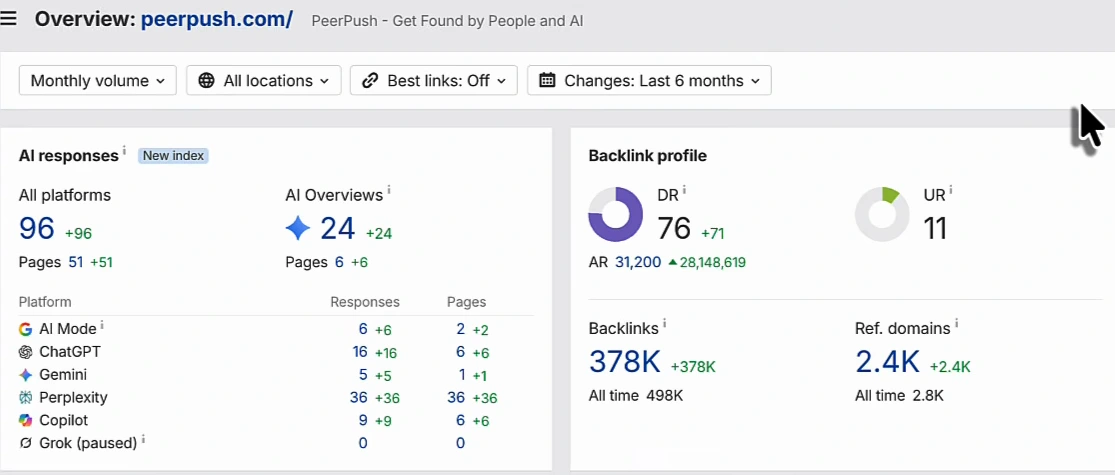Open the hamburger menu icon

pyautogui.click(x=9, y=18)
